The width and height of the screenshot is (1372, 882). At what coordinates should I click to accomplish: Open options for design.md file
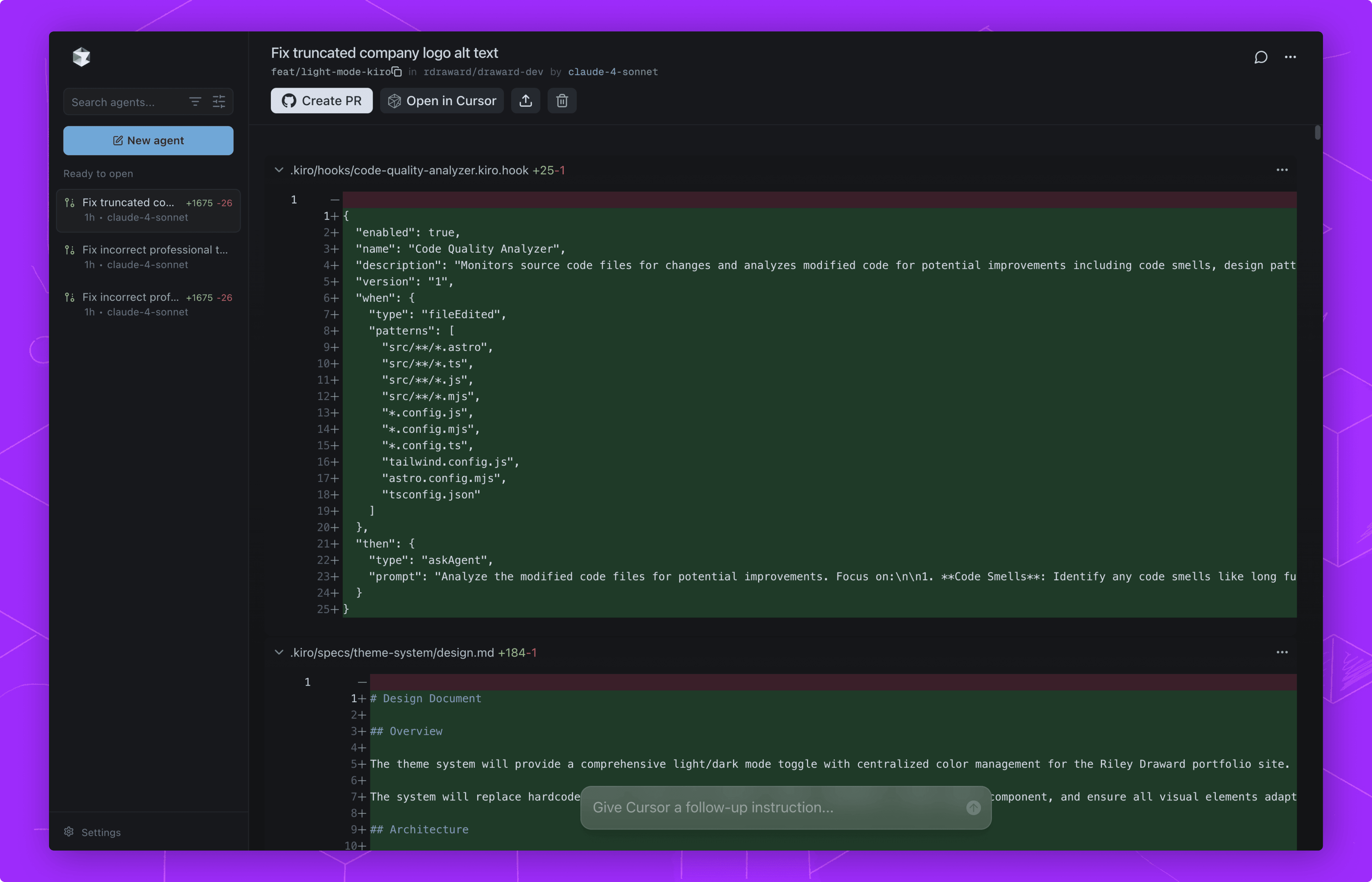click(1282, 652)
